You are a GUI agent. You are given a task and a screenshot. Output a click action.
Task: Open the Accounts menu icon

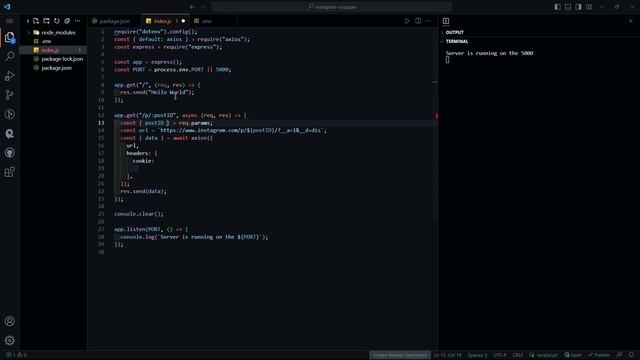[x=9, y=321]
